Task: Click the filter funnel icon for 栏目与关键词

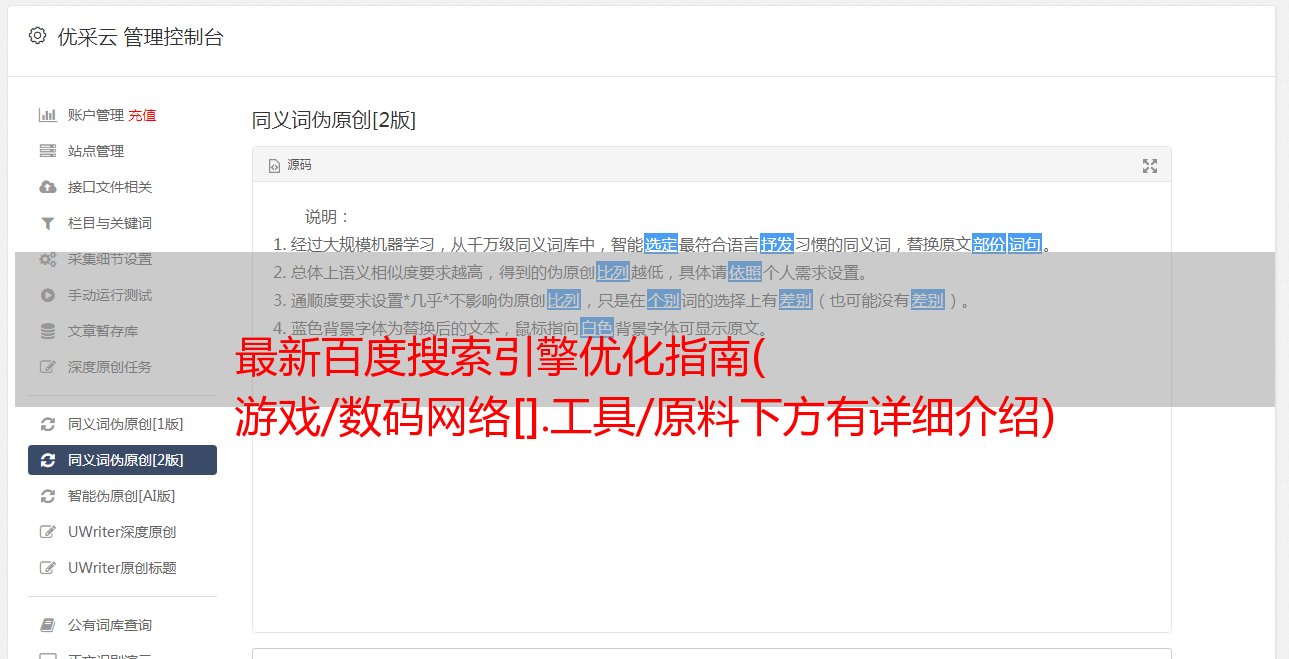Action: click(x=47, y=223)
